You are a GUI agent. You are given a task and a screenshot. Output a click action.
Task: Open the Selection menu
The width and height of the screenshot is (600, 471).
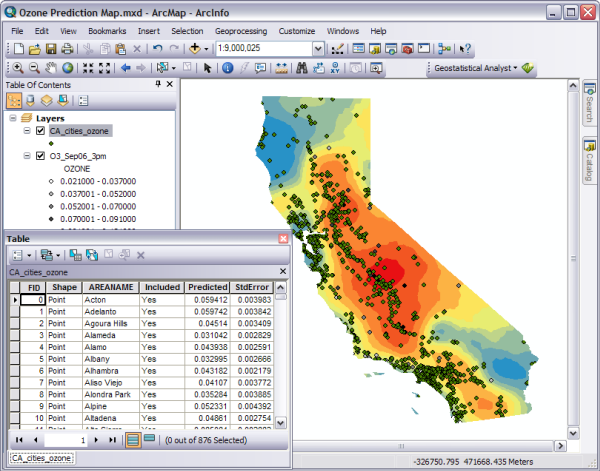click(187, 31)
